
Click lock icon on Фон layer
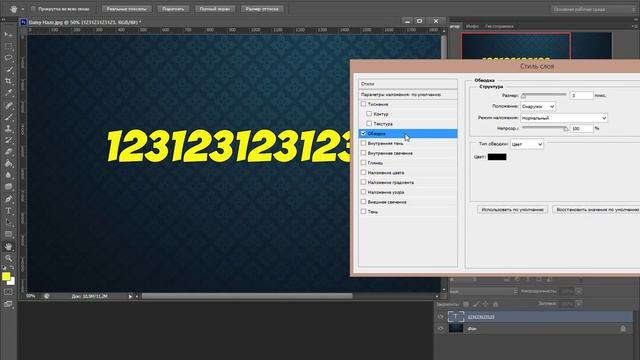tap(623, 328)
